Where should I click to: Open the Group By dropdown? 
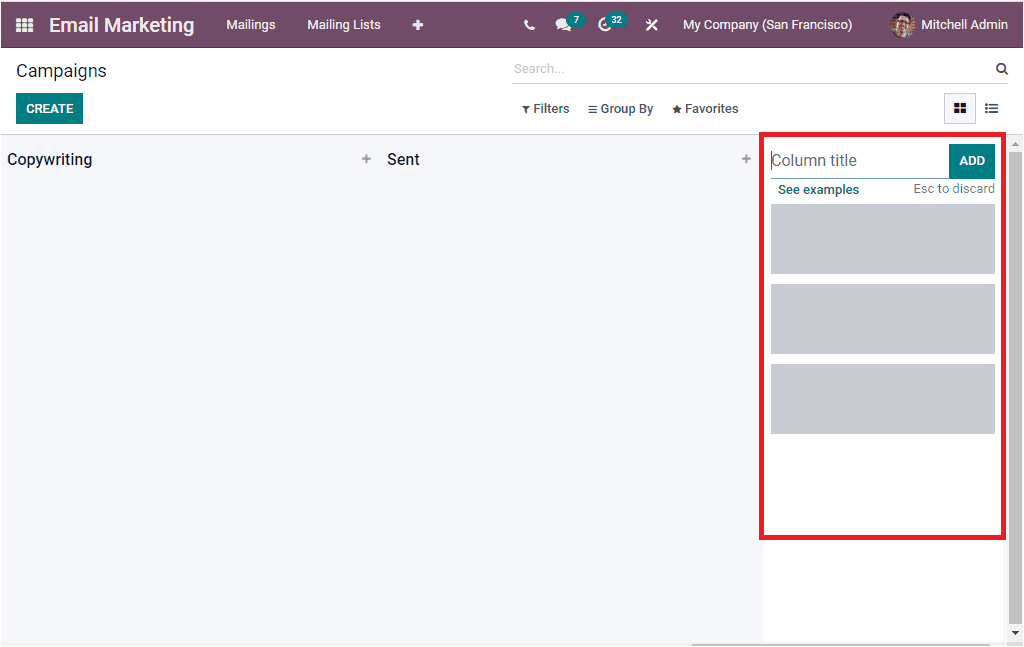pos(620,108)
